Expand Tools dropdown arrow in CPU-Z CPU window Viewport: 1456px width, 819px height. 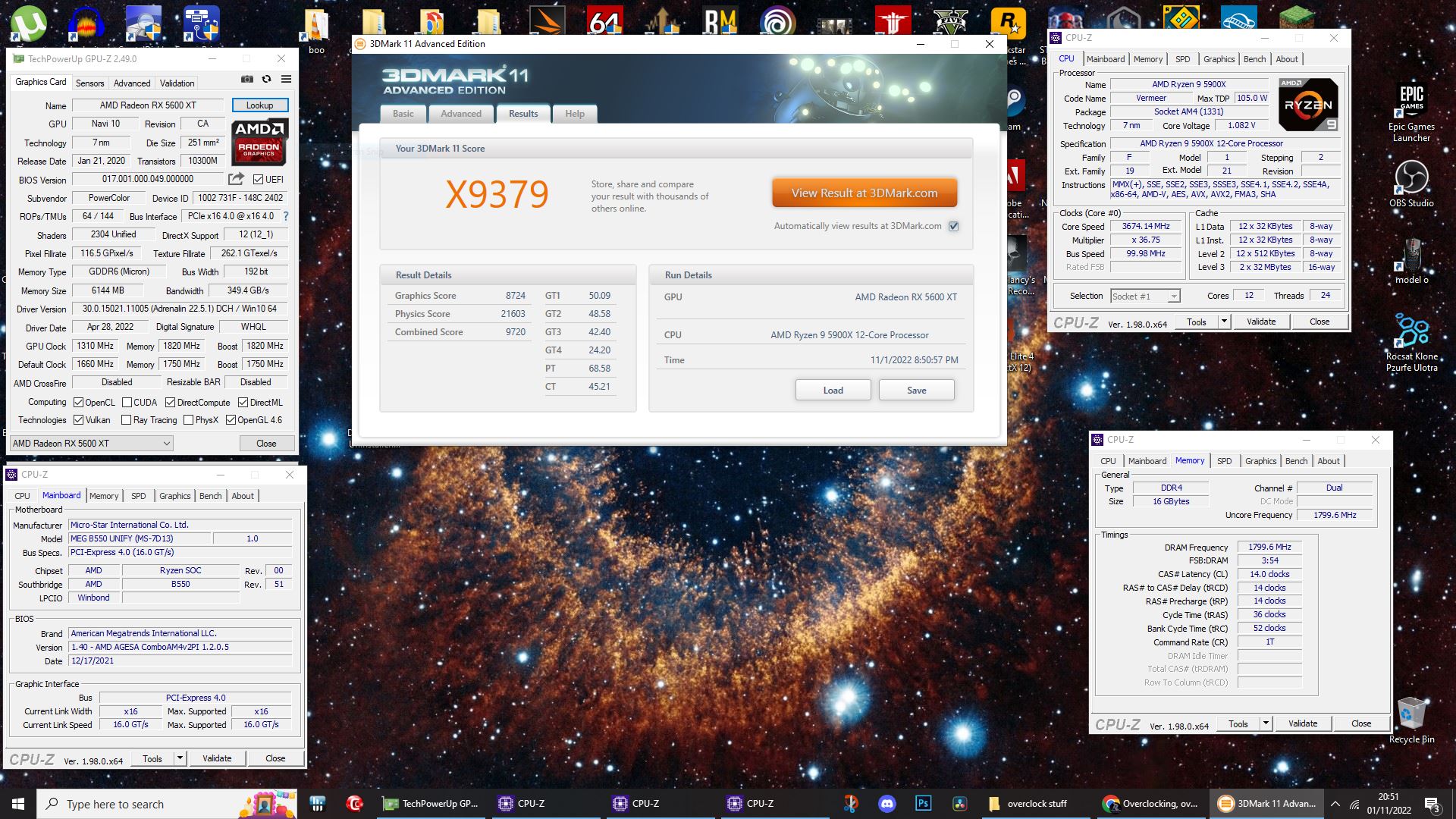point(1223,322)
